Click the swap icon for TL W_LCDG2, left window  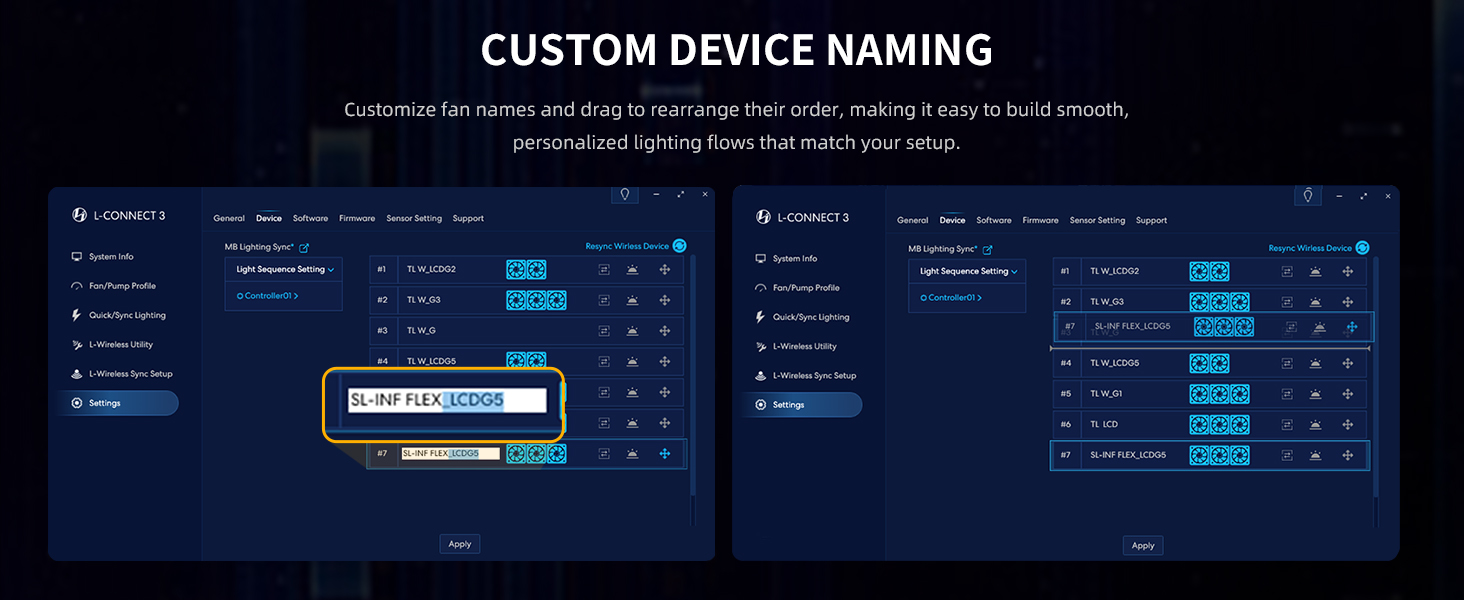click(x=604, y=270)
